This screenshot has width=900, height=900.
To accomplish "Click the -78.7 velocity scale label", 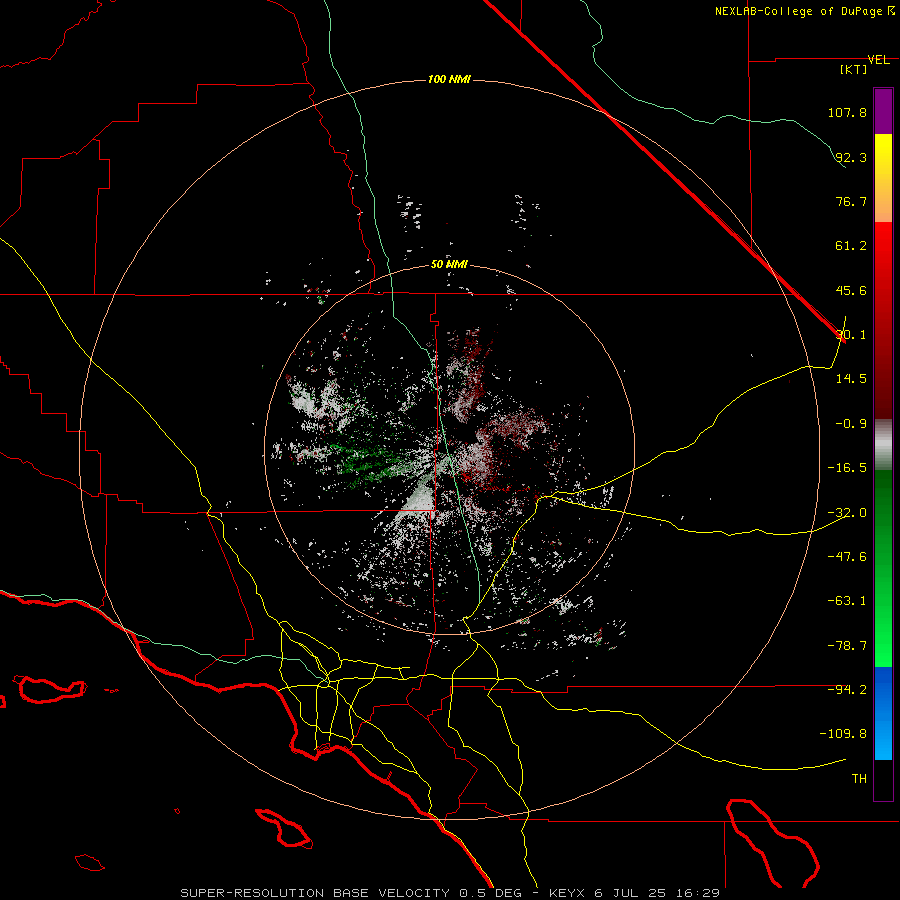I will coord(847,646).
